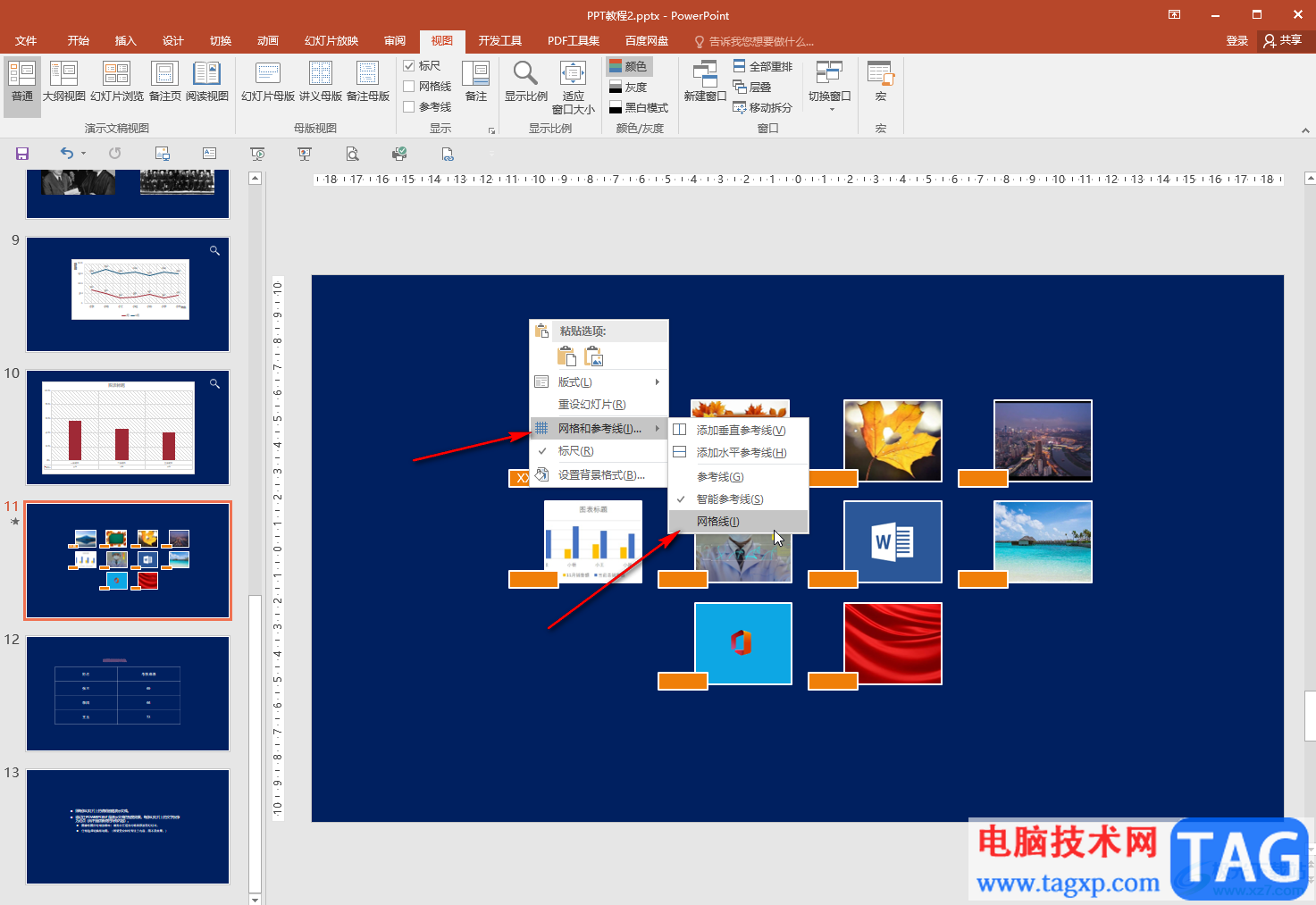Screen dimensions: 1316x905
Task: Open the Zoom dialog (显示比例)
Action: click(526, 83)
